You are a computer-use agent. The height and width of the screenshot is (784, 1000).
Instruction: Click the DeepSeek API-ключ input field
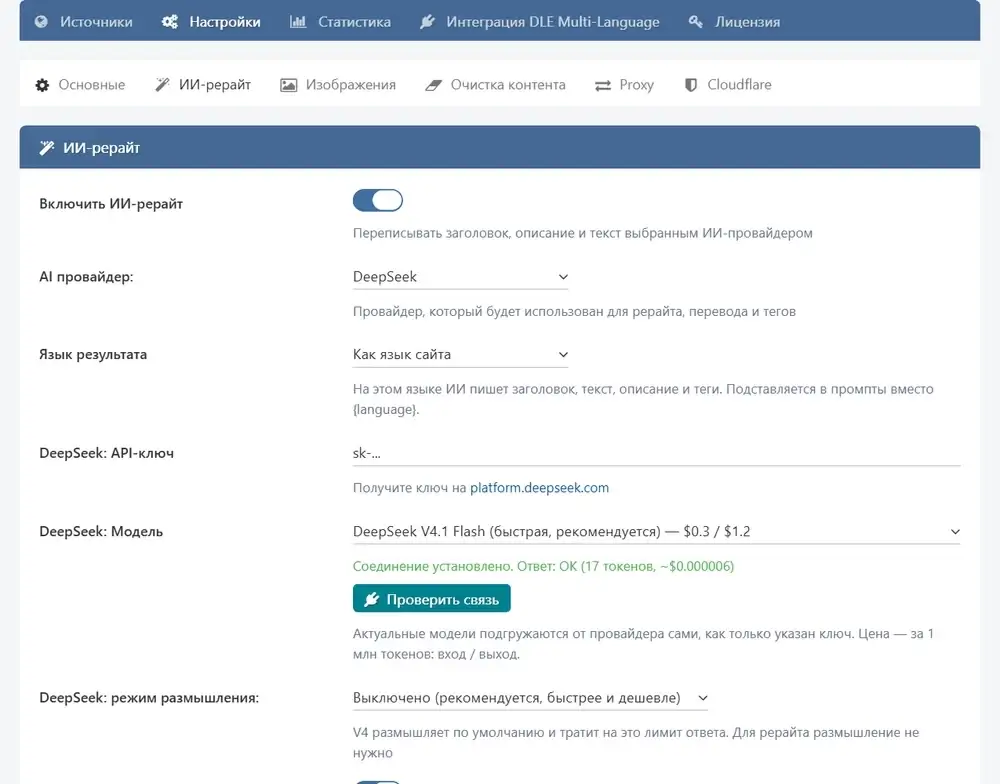(x=656, y=454)
